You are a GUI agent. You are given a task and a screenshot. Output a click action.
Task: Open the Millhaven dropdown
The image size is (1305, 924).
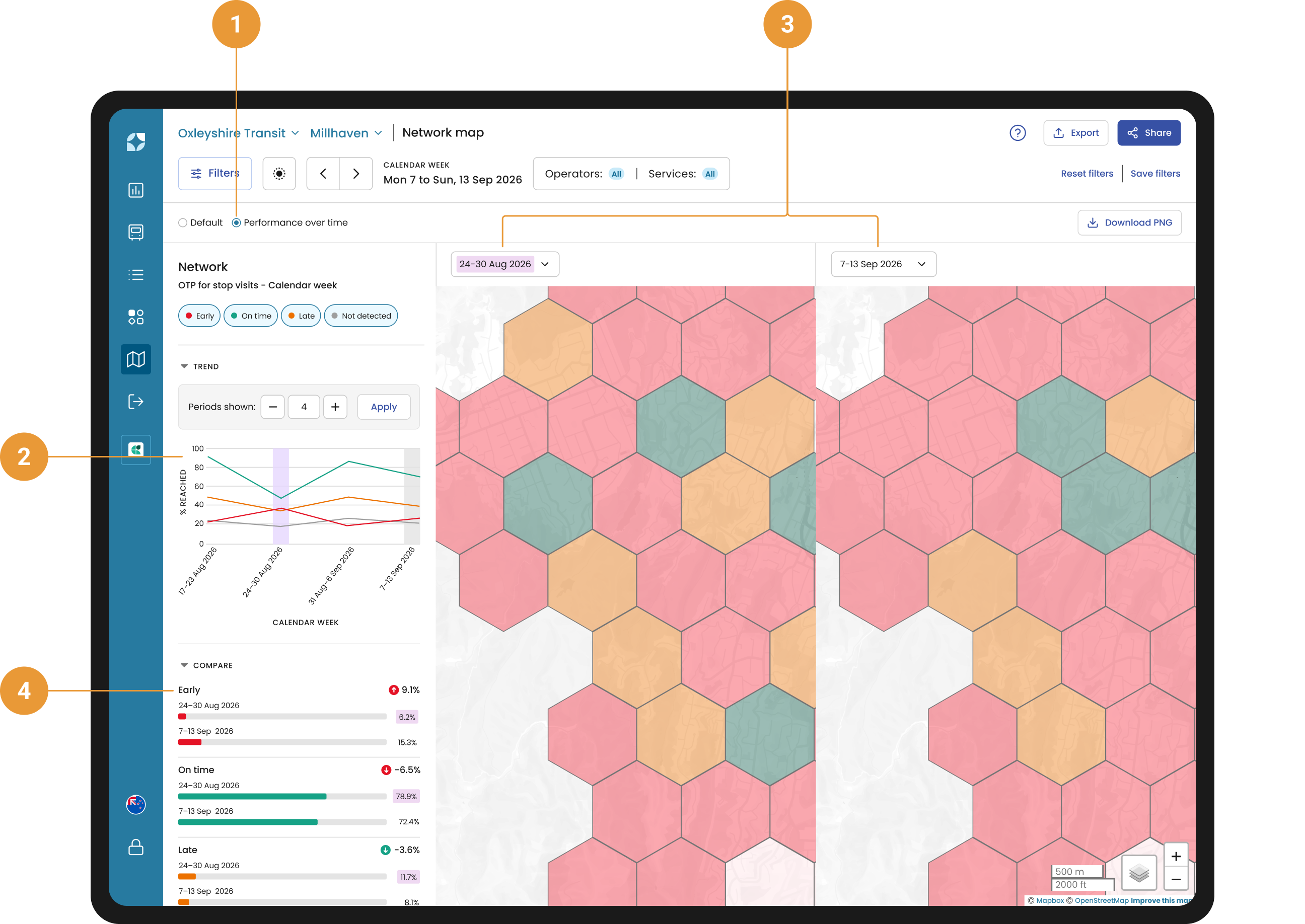[x=346, y=133]
